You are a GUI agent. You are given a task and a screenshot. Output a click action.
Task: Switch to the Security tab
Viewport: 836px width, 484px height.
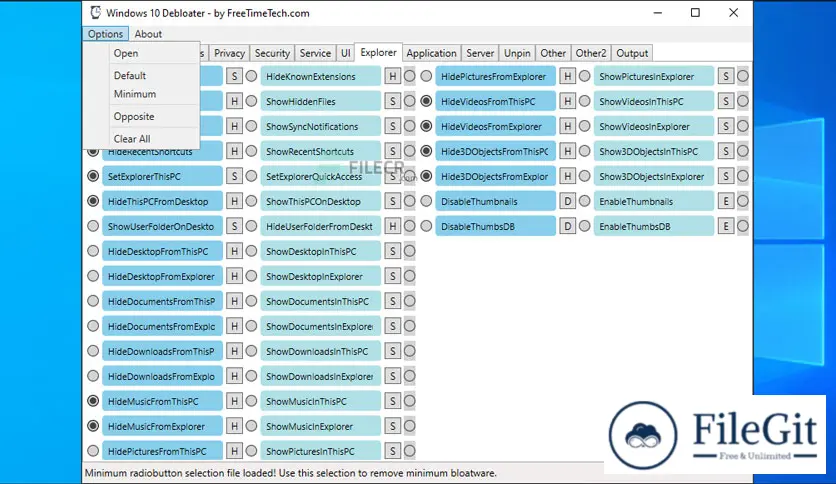click(272, 53)
